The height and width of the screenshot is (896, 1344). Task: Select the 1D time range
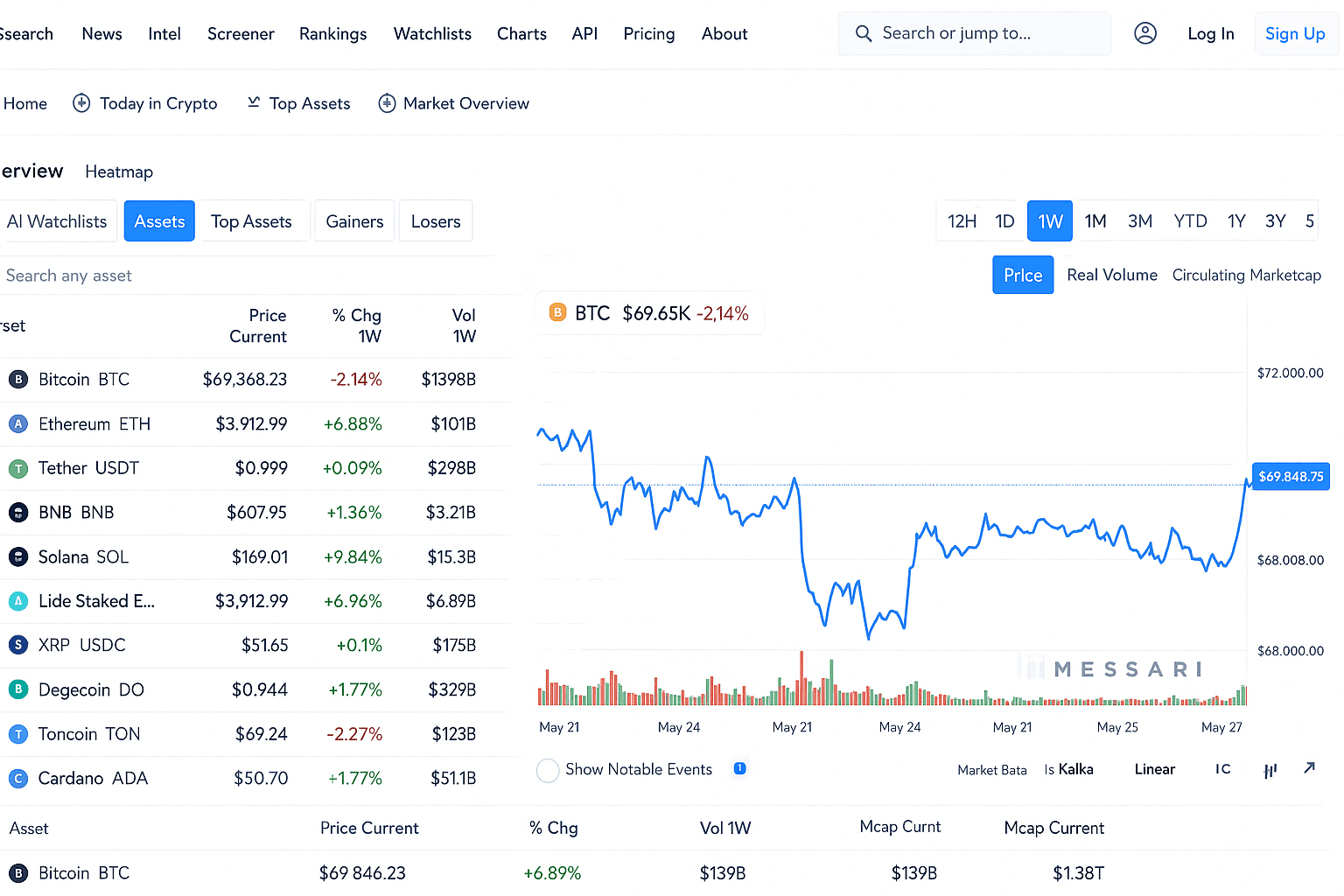pyautogui.click(x=1004, y=221)
